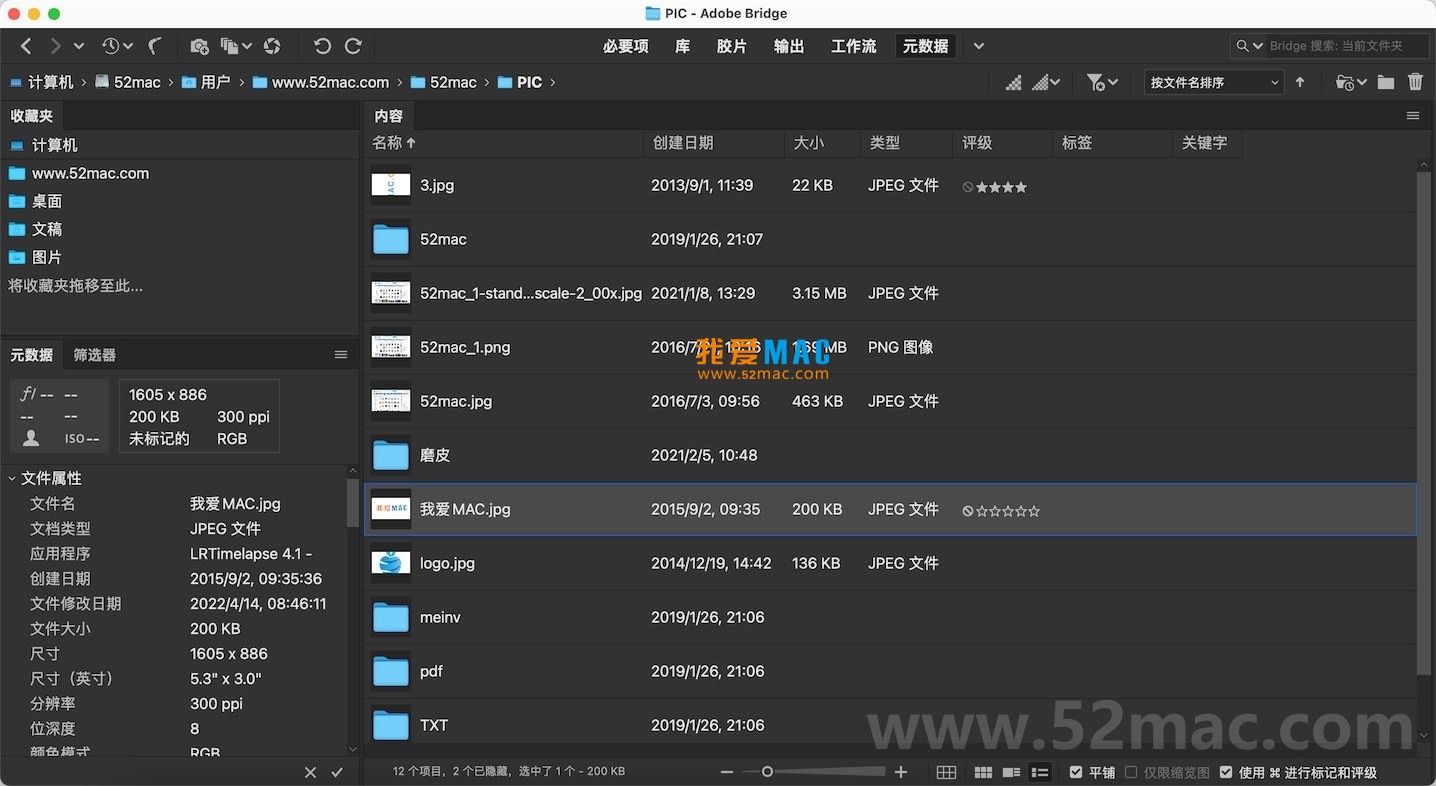Expand the chevron after 用户 in path
Screen dimensions: 1436x786
[241, 82]
